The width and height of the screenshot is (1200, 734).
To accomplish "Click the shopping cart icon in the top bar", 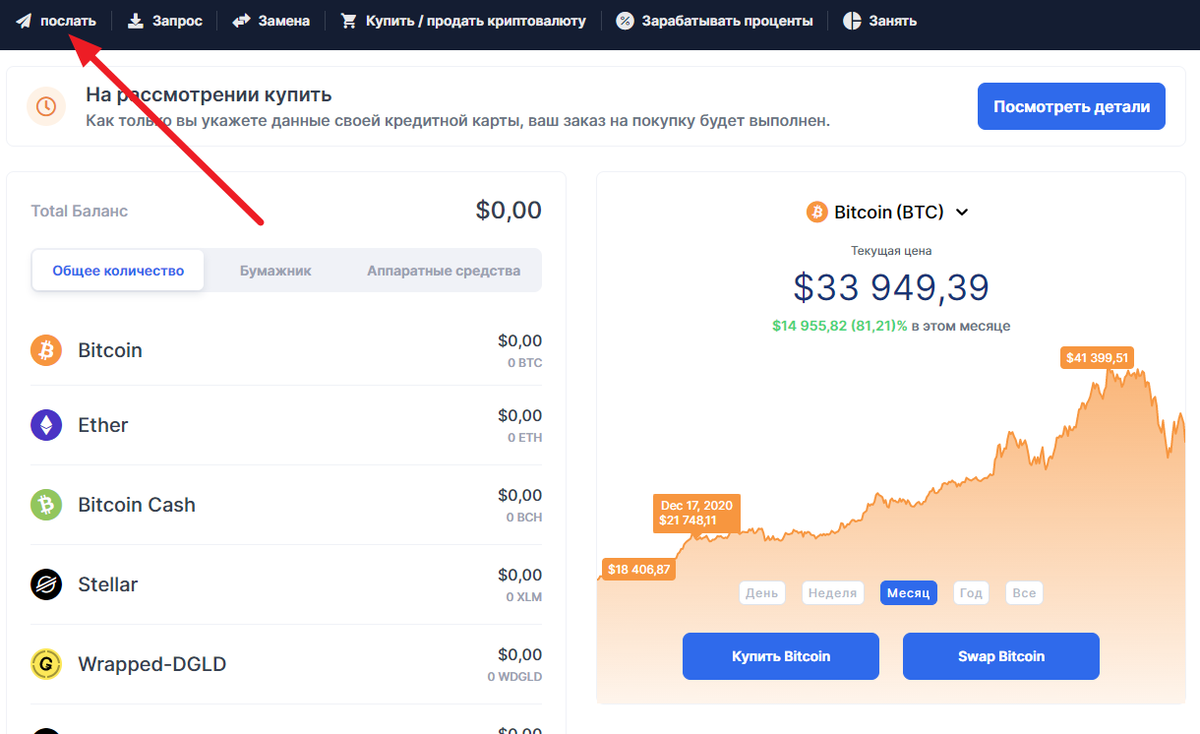I will point(348,21).
